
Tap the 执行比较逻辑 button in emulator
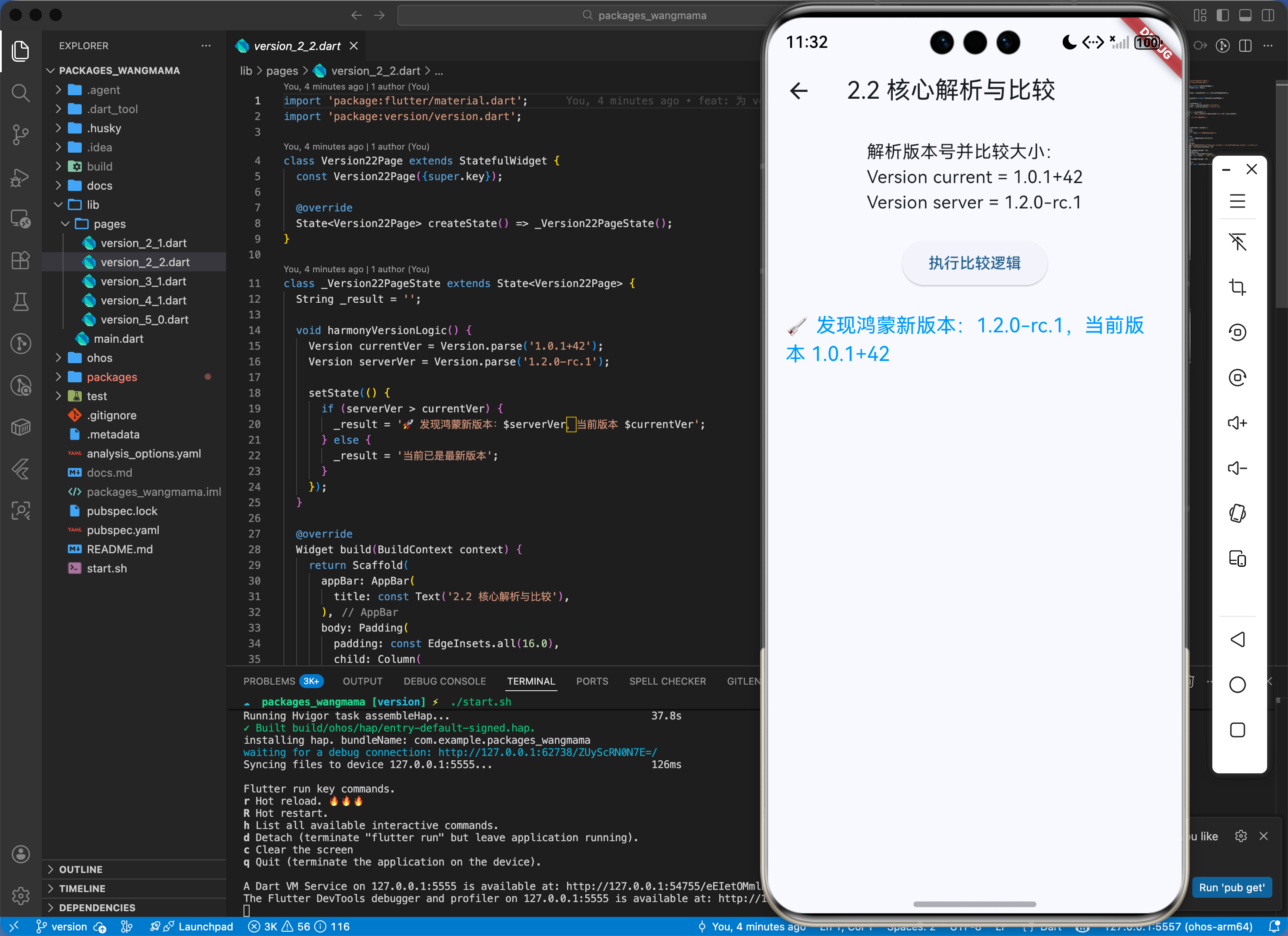click(974, 263)
